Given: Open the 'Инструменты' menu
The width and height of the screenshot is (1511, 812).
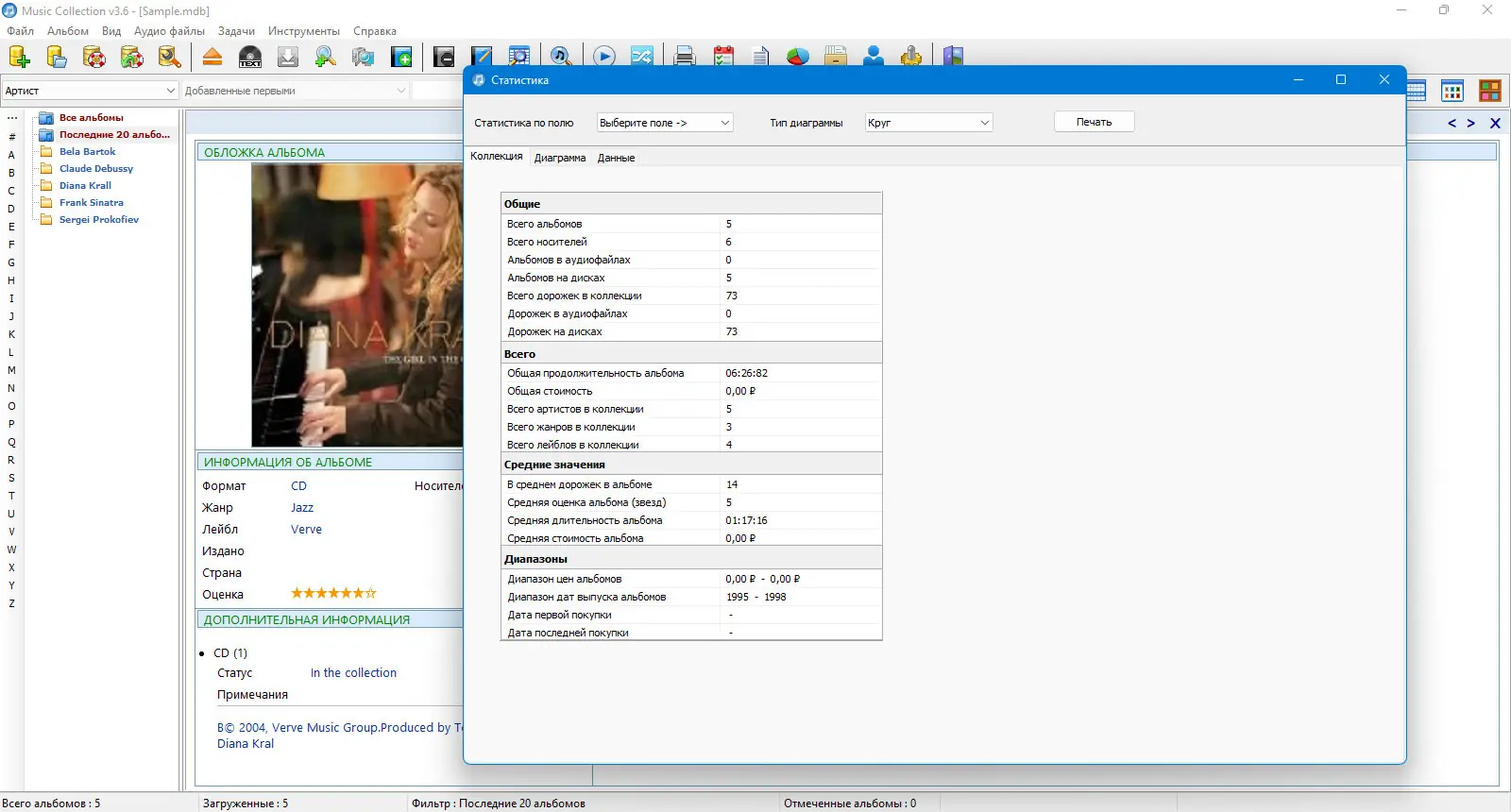Looking at the screenshot, I should pyautogui.click(x=304, y=31).
